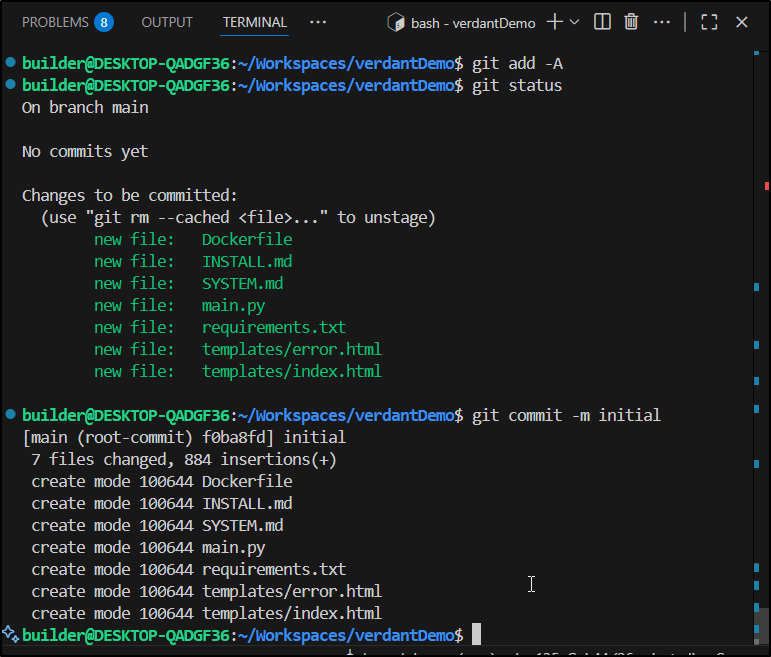Show additional panel views via ellipsis after Terminal
Image resolution: width=771 pixels, height=657 pixels.
pyautogui.click(x=318, y=22)
